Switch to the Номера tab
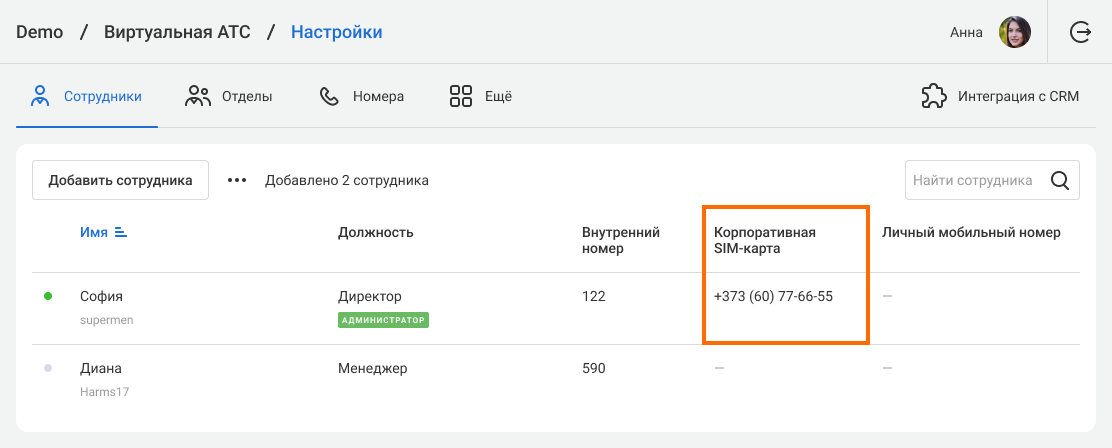1112x448 pixels. click(x=378, y=97)
